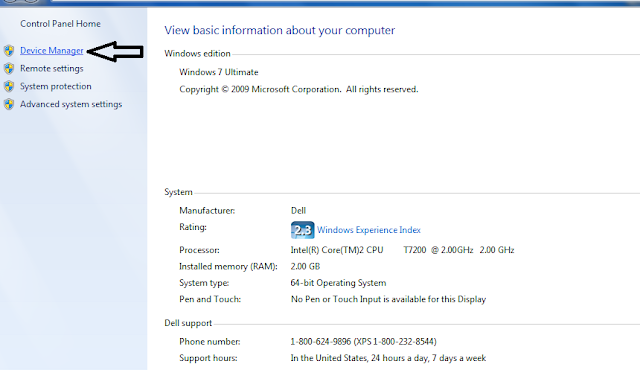This screenshot has width=640, height=370.
Task: Click the Rating label
Action: 193,227
